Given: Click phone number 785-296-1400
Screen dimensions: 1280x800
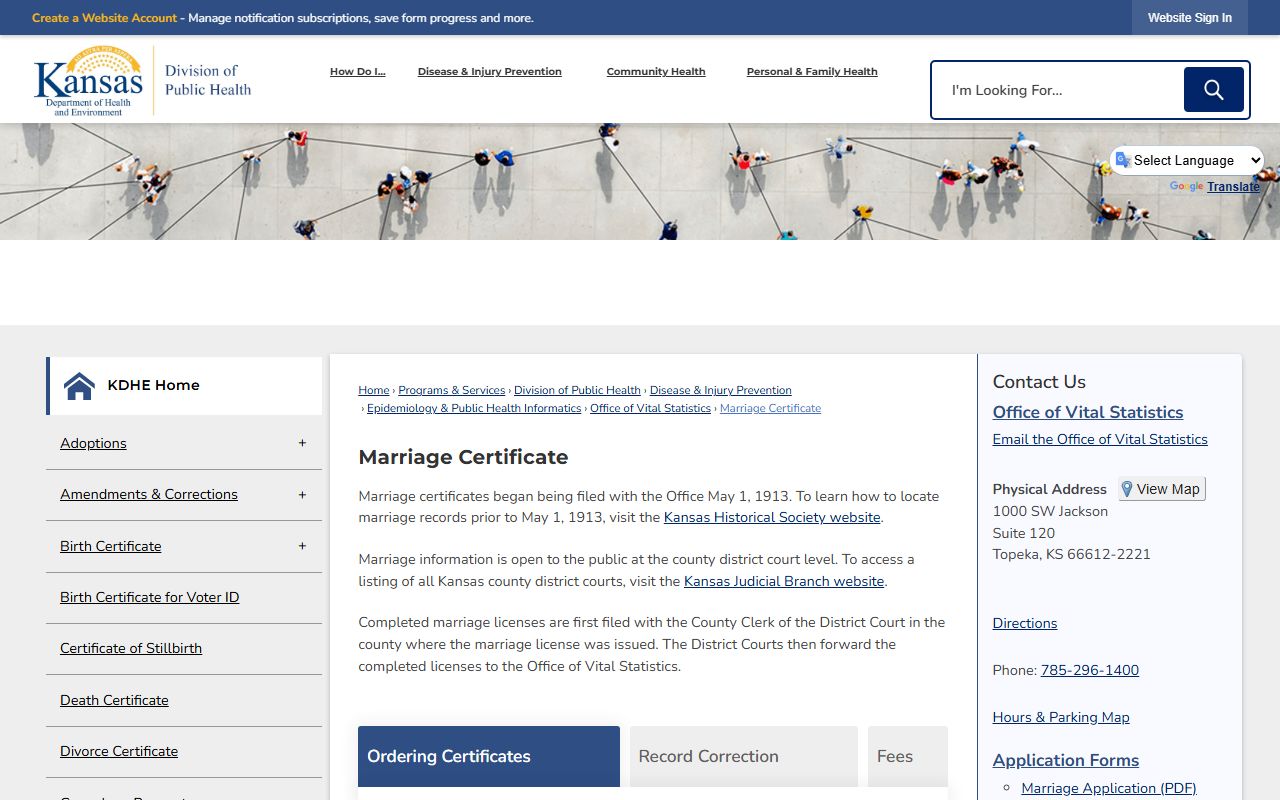Looking at the screenshot, I should (x=1090, y=670).
